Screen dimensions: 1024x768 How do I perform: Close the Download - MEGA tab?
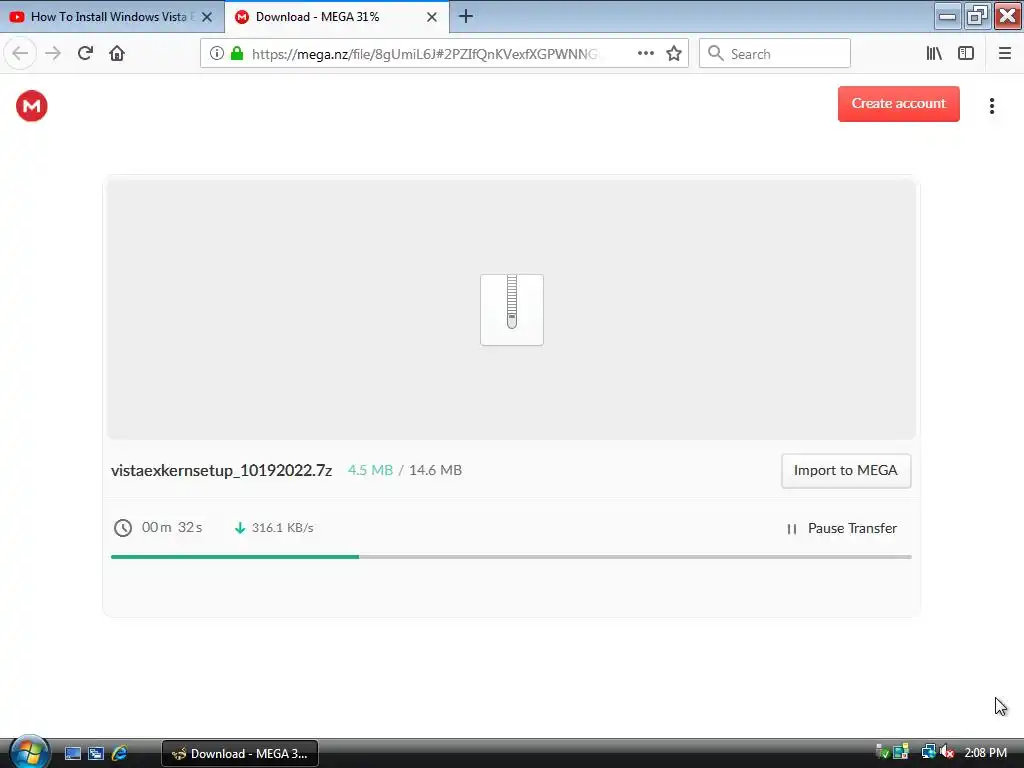click(x=432, y=17)
